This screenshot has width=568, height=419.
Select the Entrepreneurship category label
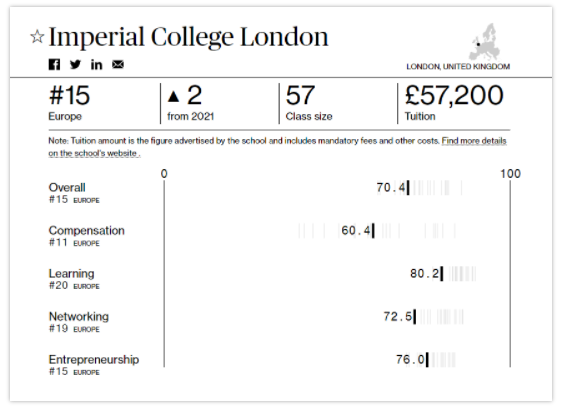(94, 360)
